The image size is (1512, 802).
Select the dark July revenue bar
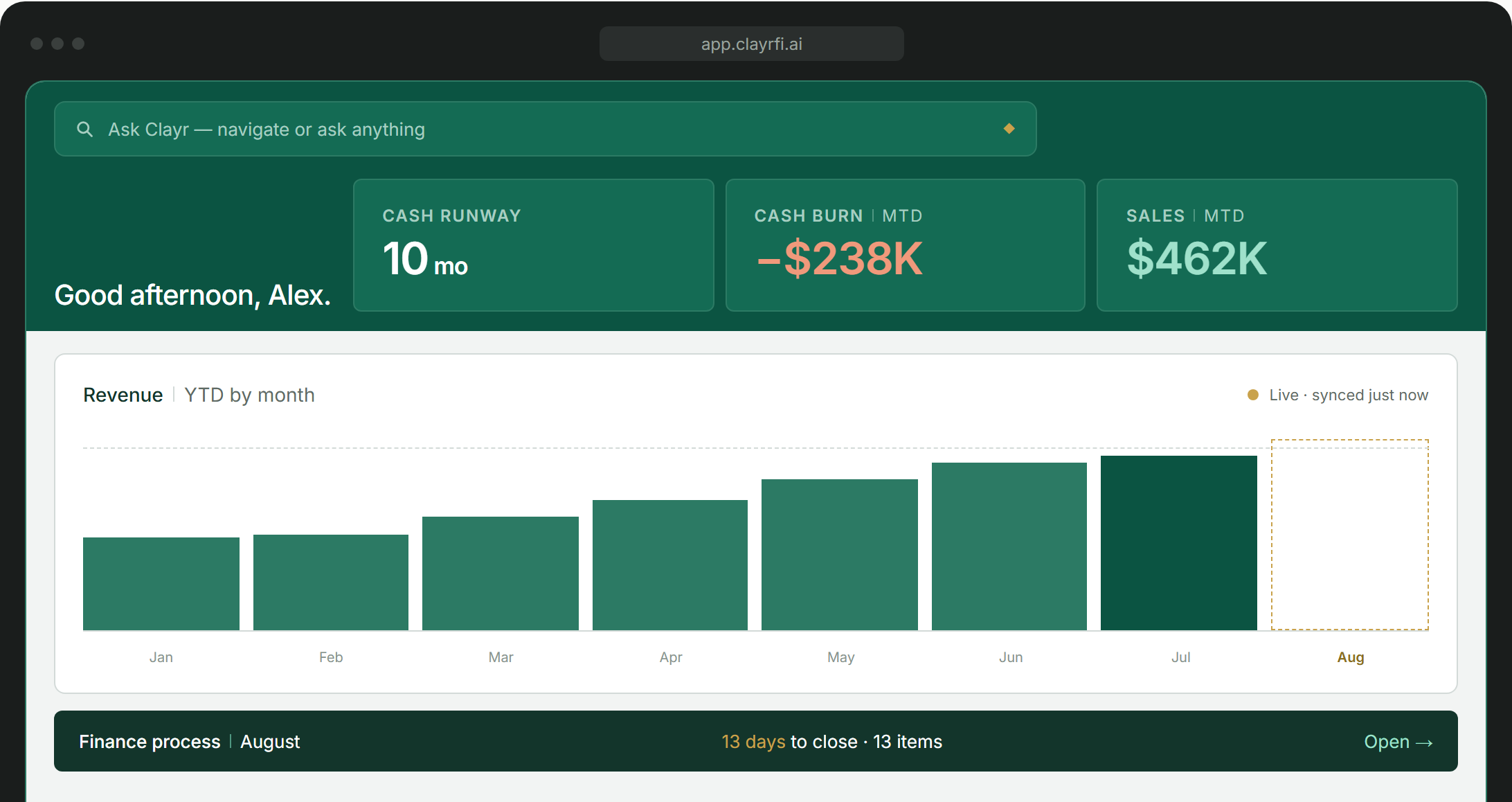pyautogui.click(x=1179, y=543)
